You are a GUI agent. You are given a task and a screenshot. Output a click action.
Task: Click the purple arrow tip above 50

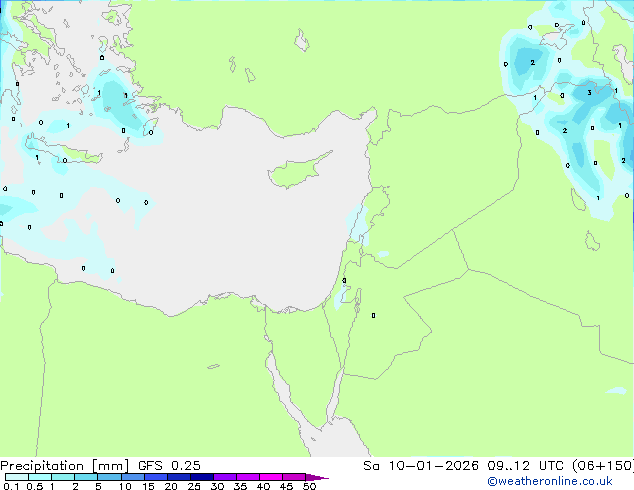tap(317, 477)
